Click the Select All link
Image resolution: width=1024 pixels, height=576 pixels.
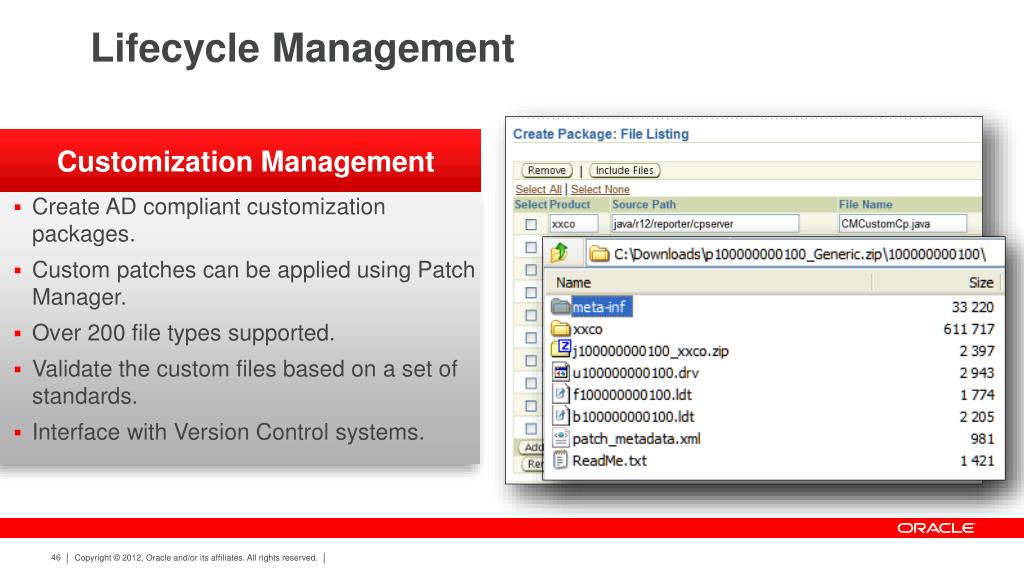tap(538, 189)
